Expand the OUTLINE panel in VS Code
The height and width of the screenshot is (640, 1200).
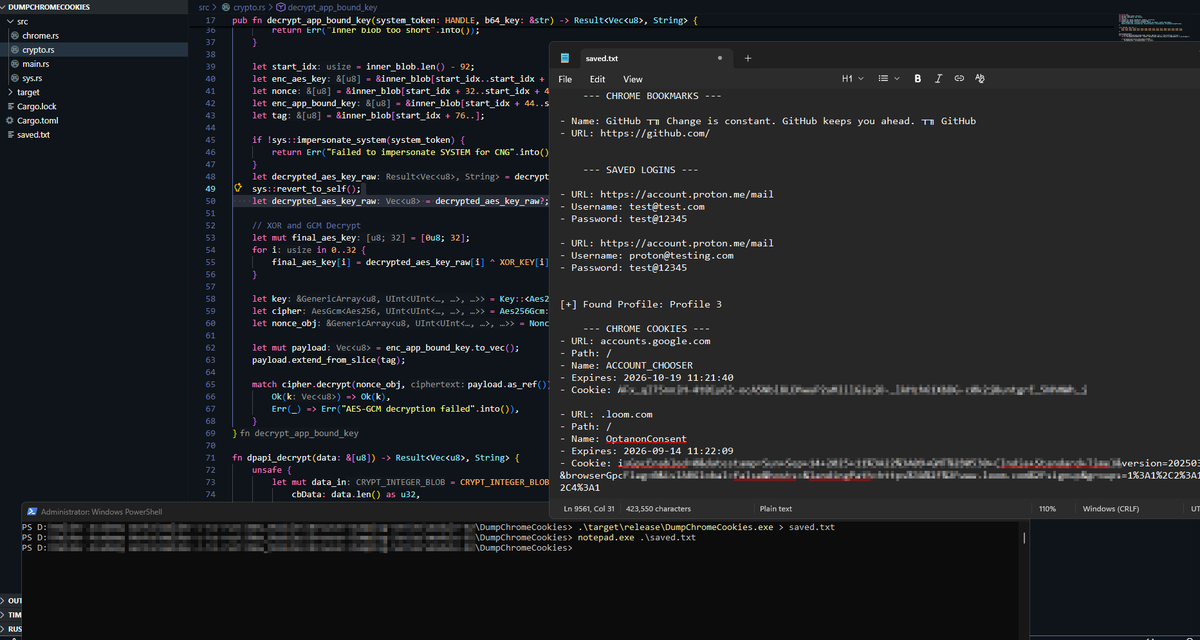[x=12, y=599]
